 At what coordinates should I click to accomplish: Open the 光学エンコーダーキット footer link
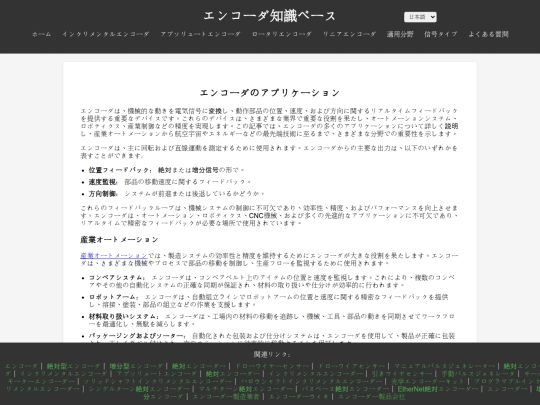click(x=428, y=381)
